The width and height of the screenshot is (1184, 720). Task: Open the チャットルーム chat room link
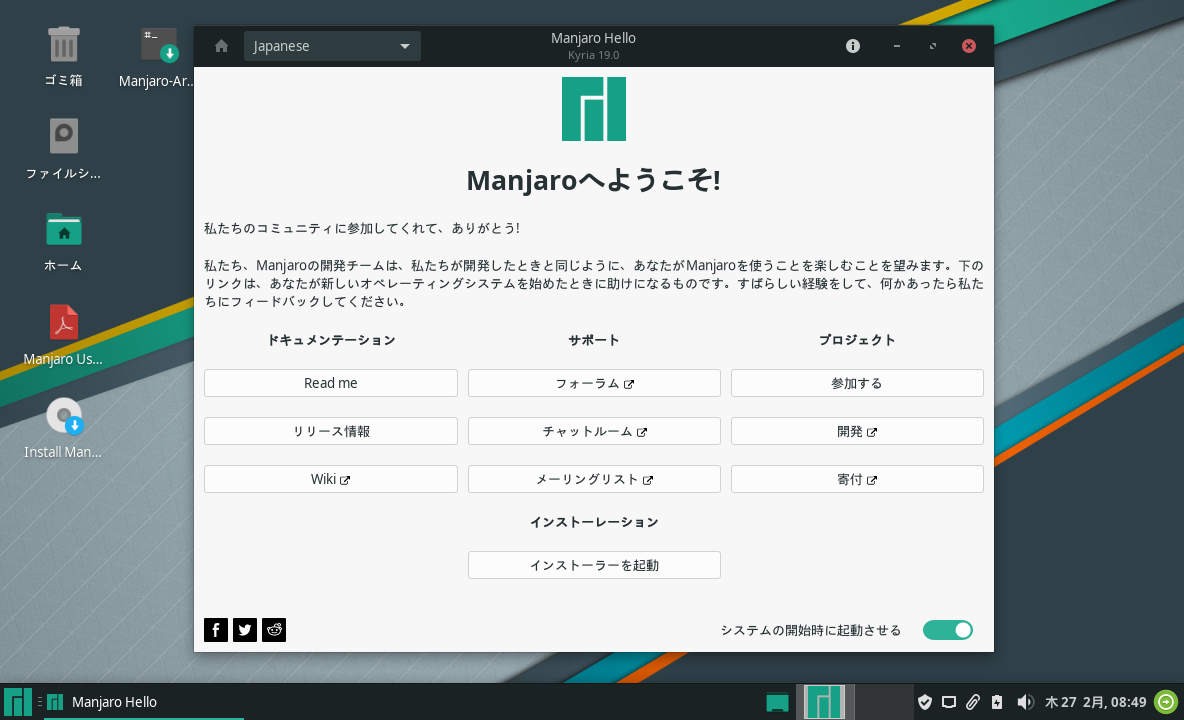594,431
